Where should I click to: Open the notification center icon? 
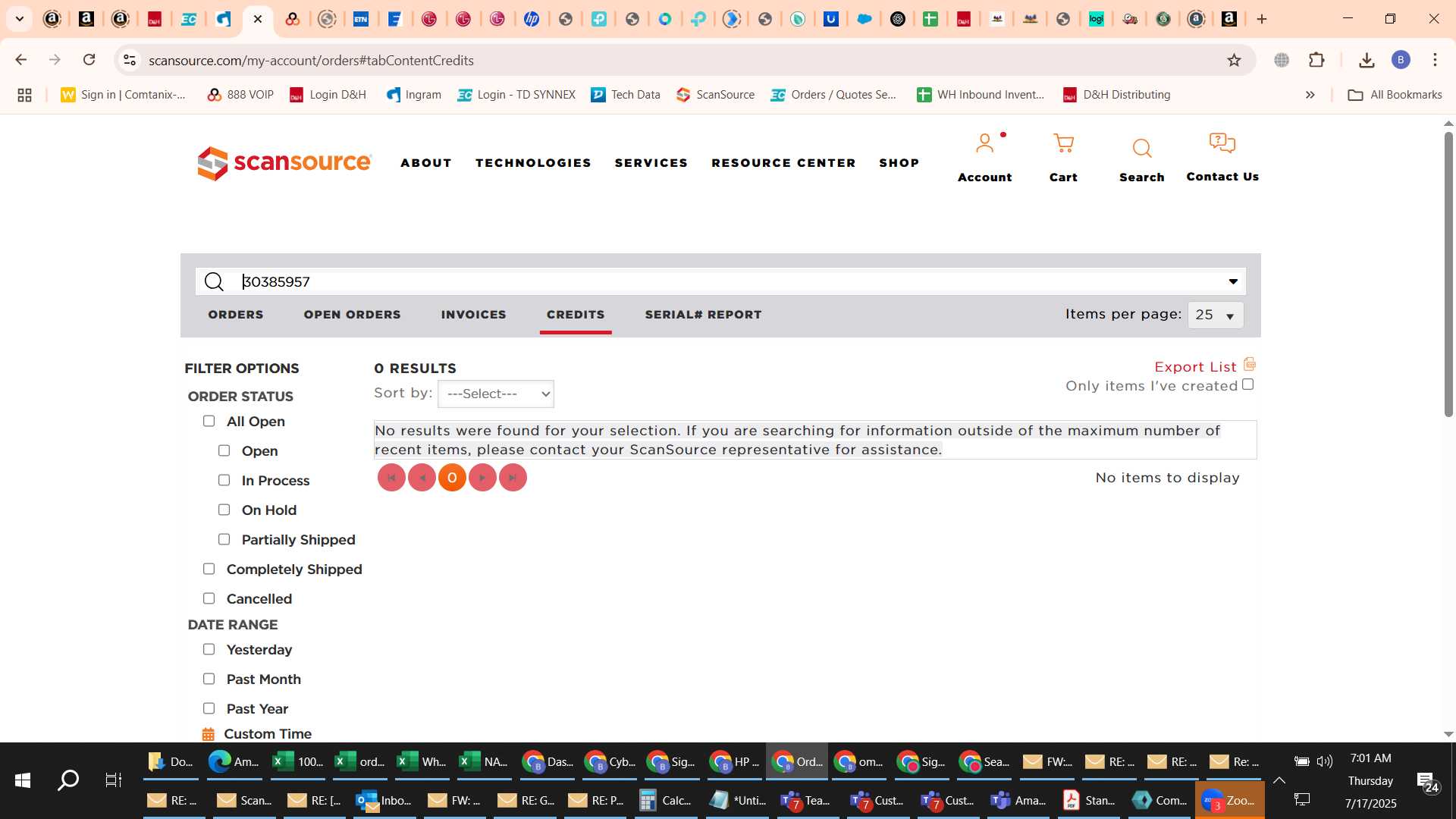coord(1427,781)
